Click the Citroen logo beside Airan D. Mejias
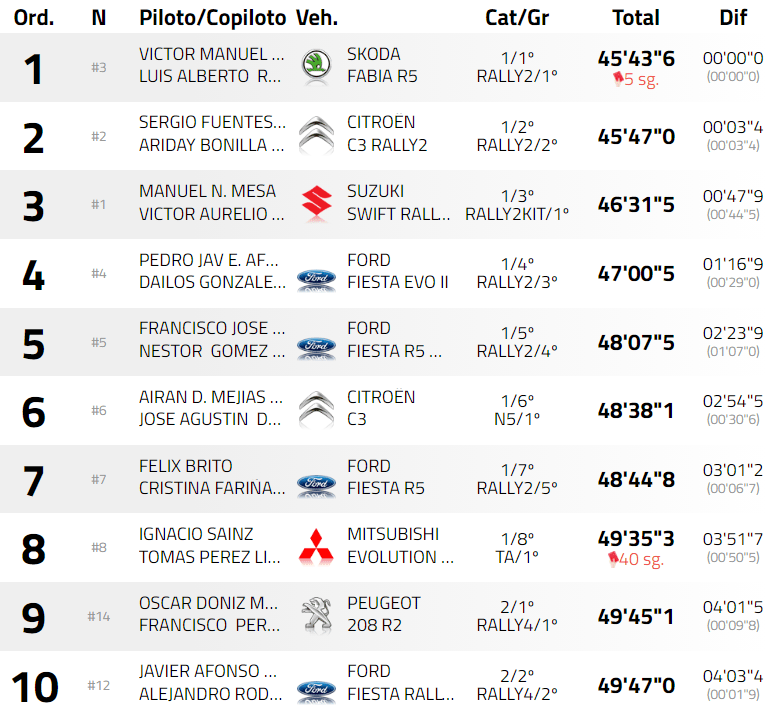 (x=316, y=409)
